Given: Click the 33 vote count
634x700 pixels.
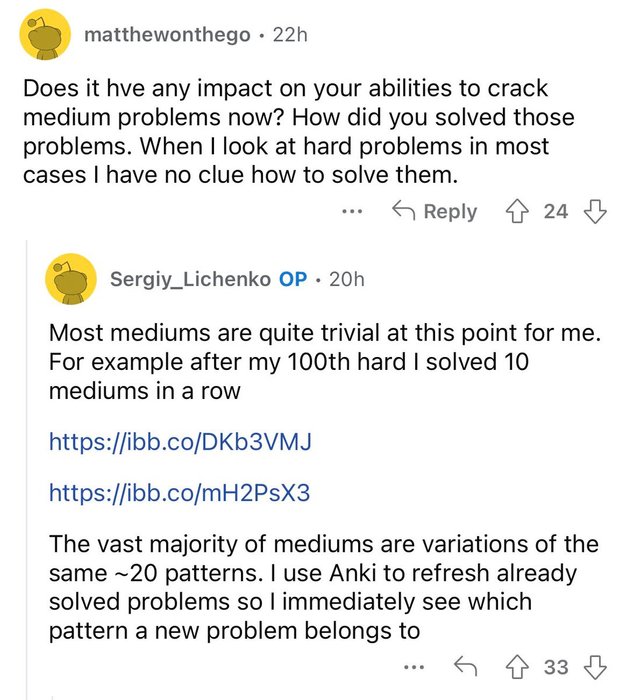Looking at the screenshot, I should tap(556, 667).
